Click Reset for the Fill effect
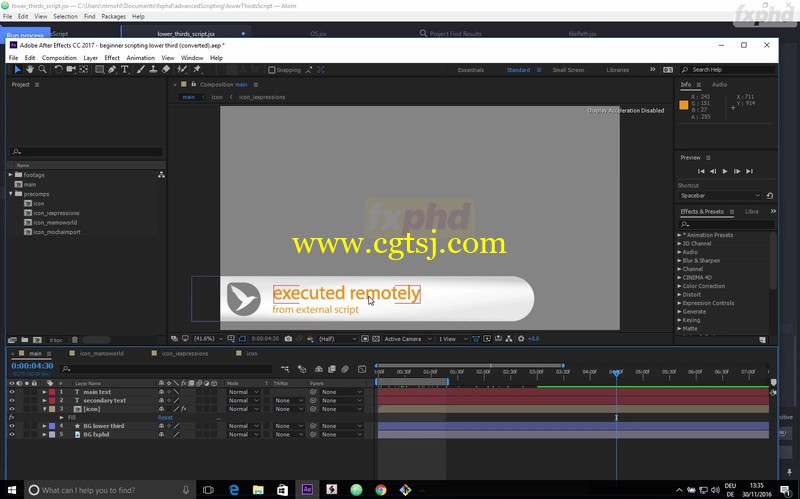This screenshot has height=499, width=800. pos(165,417)
